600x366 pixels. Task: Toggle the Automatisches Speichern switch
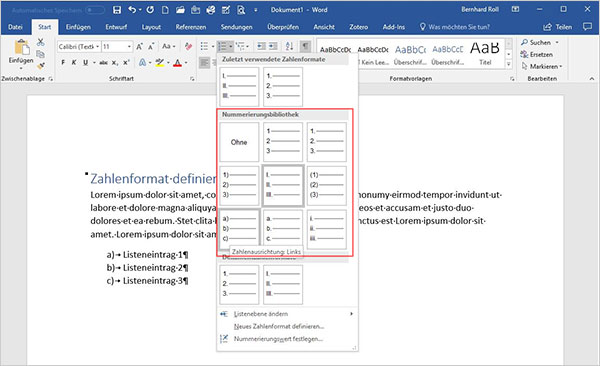95,10
